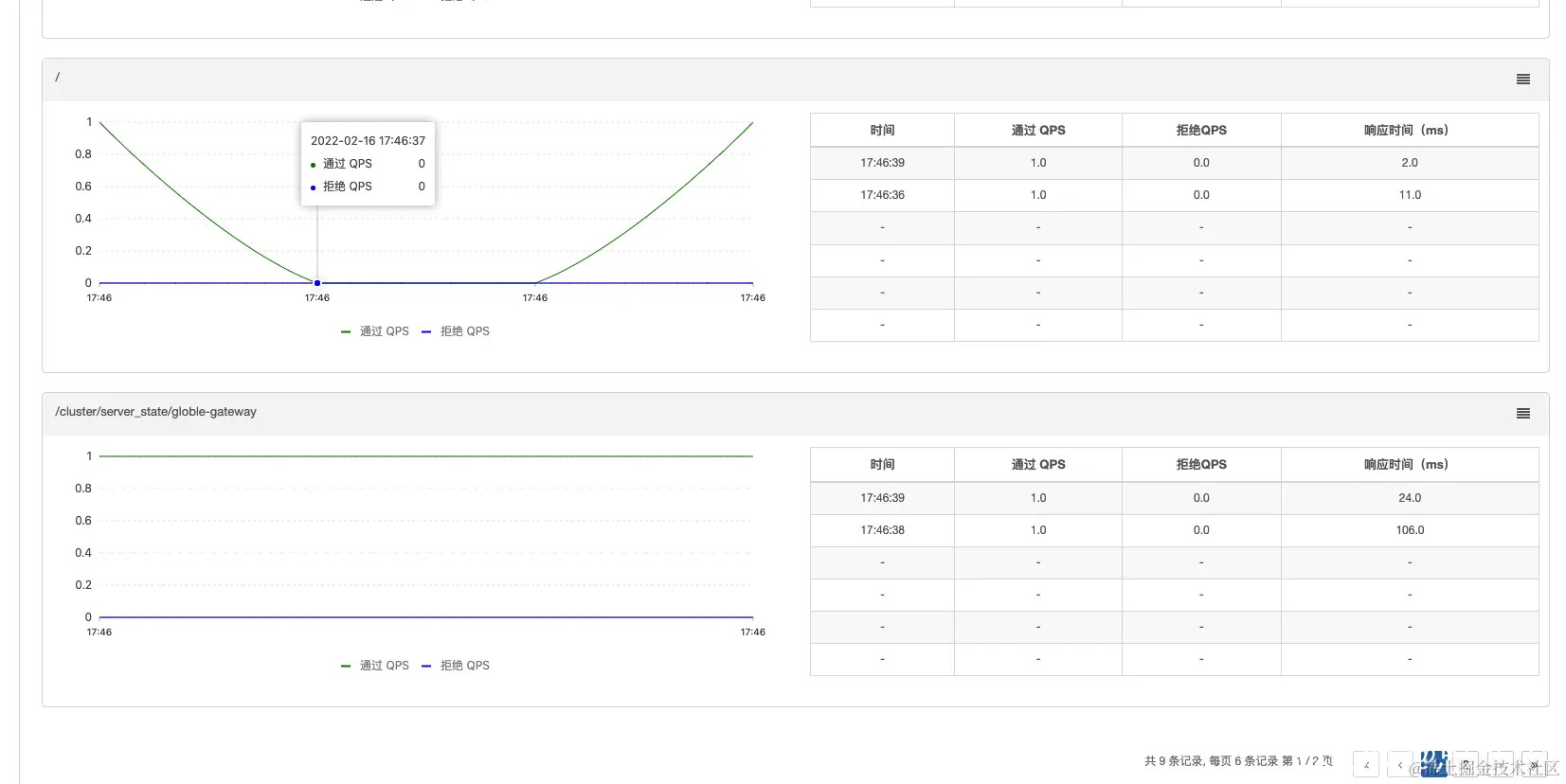Click response time value 106.0
The height and width of the screenshot is (784, 1566).
1410,530
